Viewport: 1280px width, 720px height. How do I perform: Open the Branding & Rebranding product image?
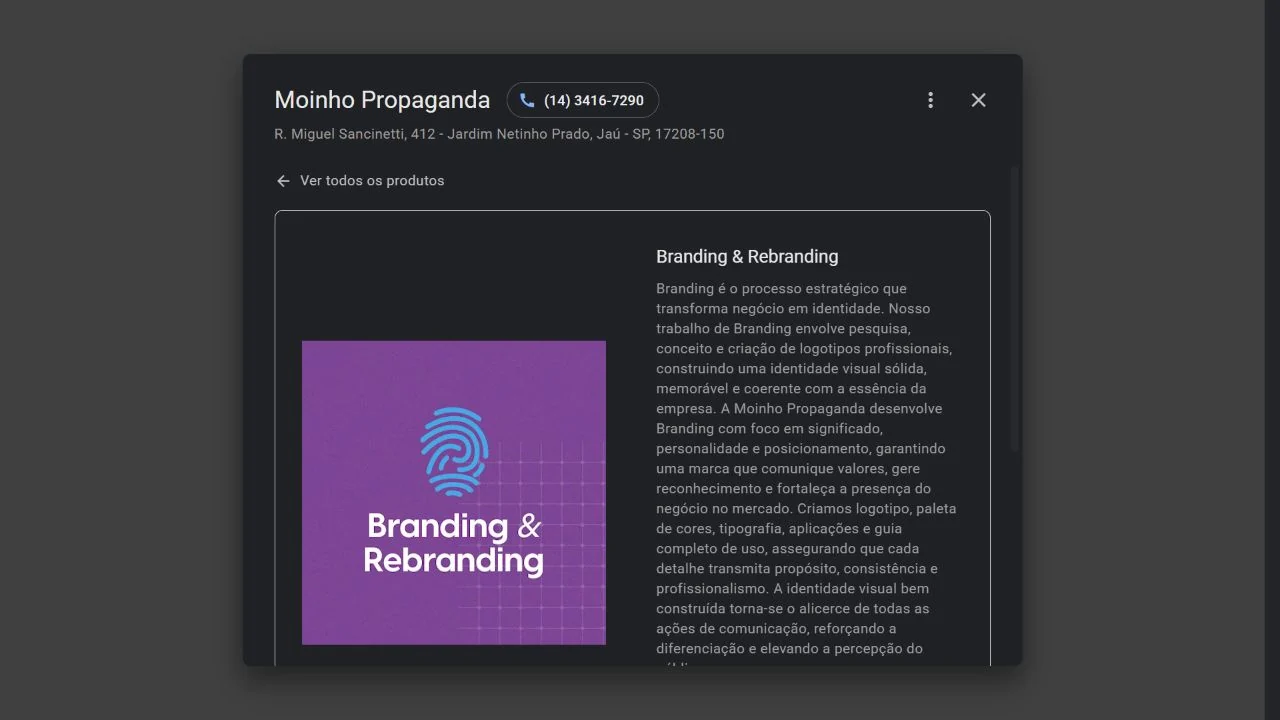coord(454,493)
